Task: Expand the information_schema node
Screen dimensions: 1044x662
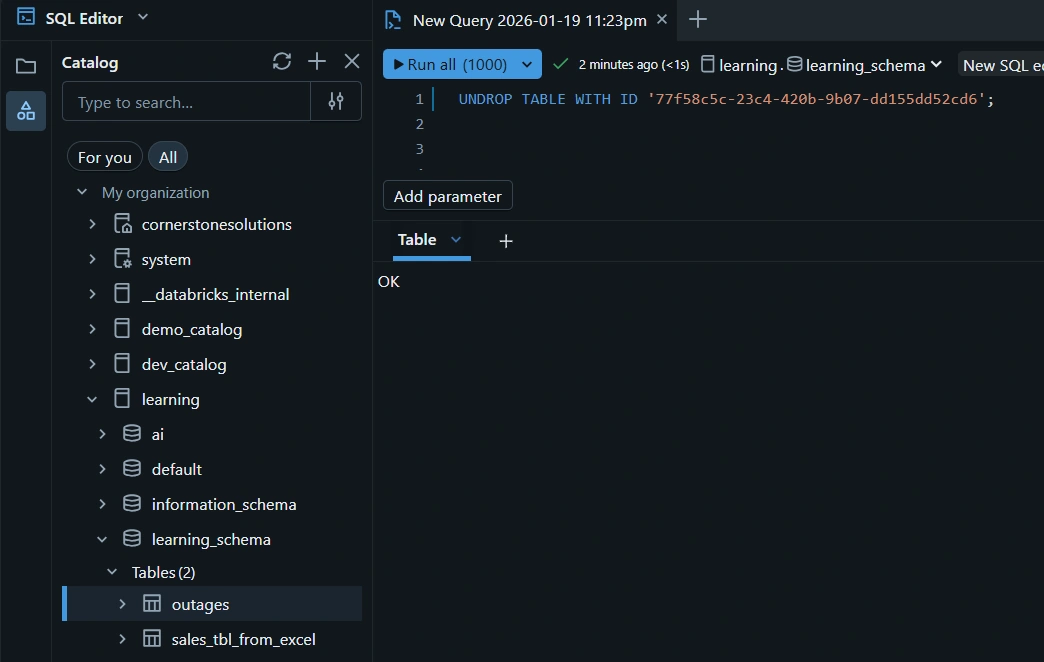Action: coord(103,504)
